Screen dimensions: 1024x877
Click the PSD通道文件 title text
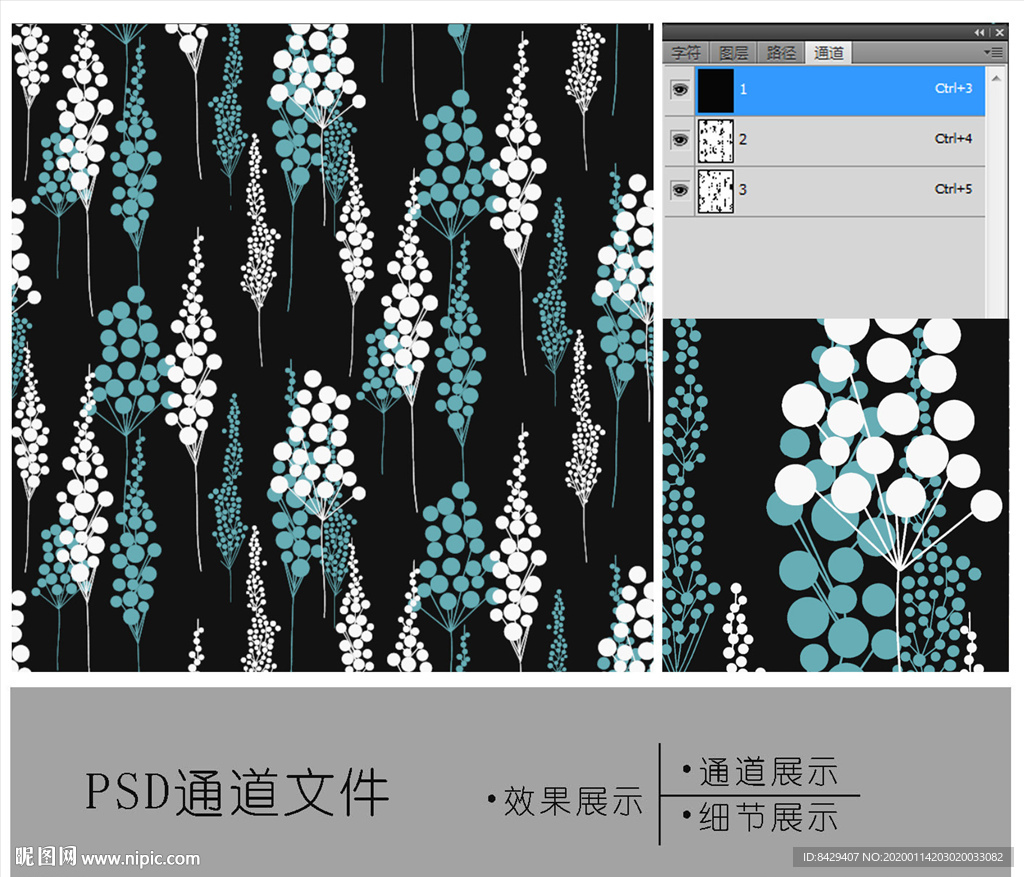click(x=237, y=792)
